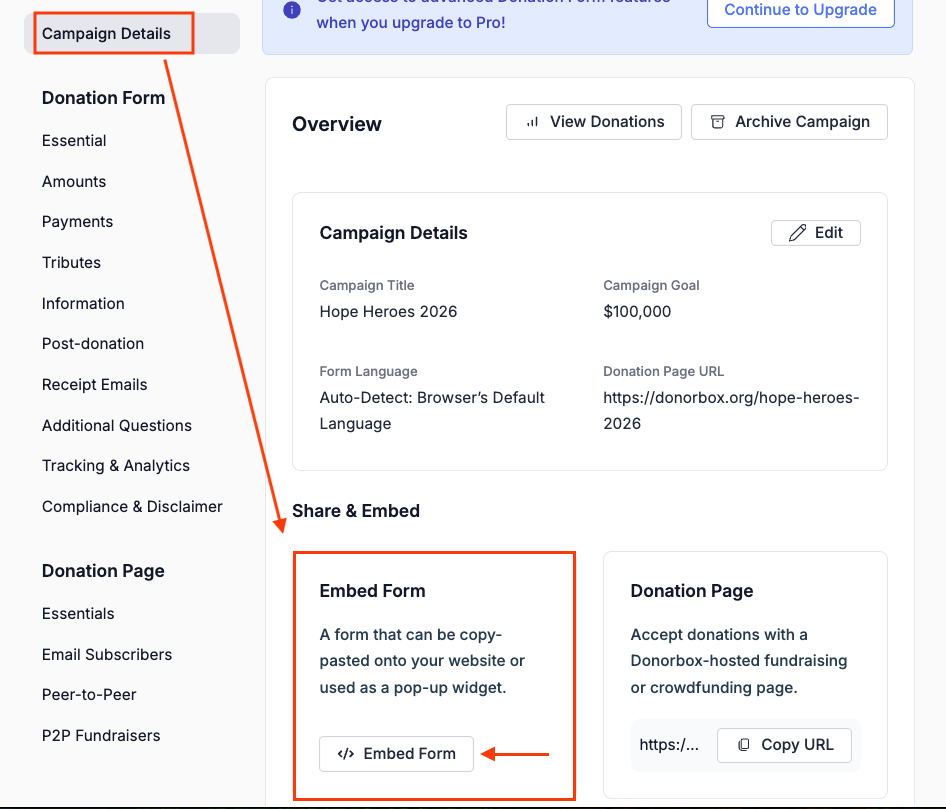Viewport: 946px width, 809px height.
Task: Click the code brackets icon
Action: 346,754
